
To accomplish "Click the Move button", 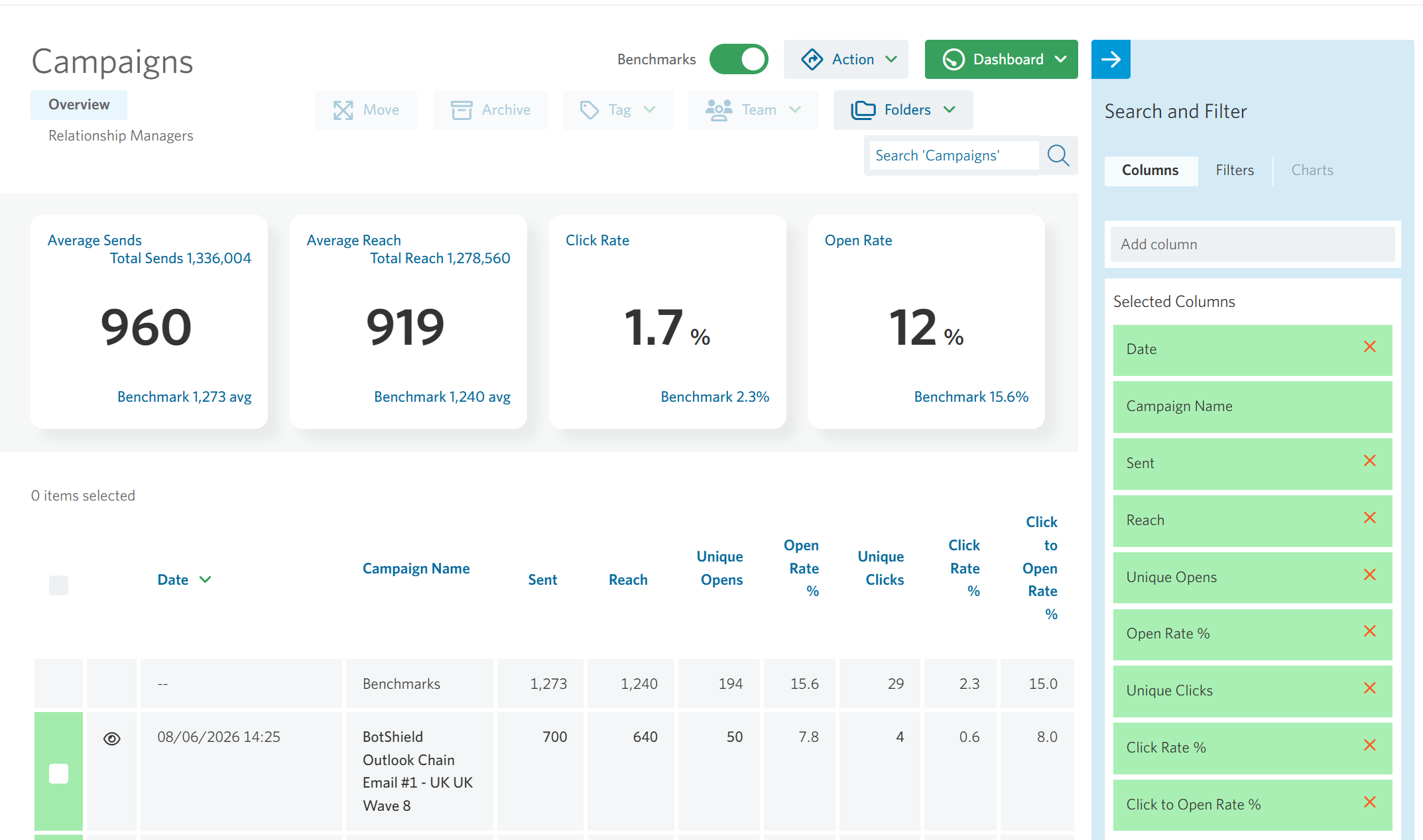I will (x=366, y=110).
